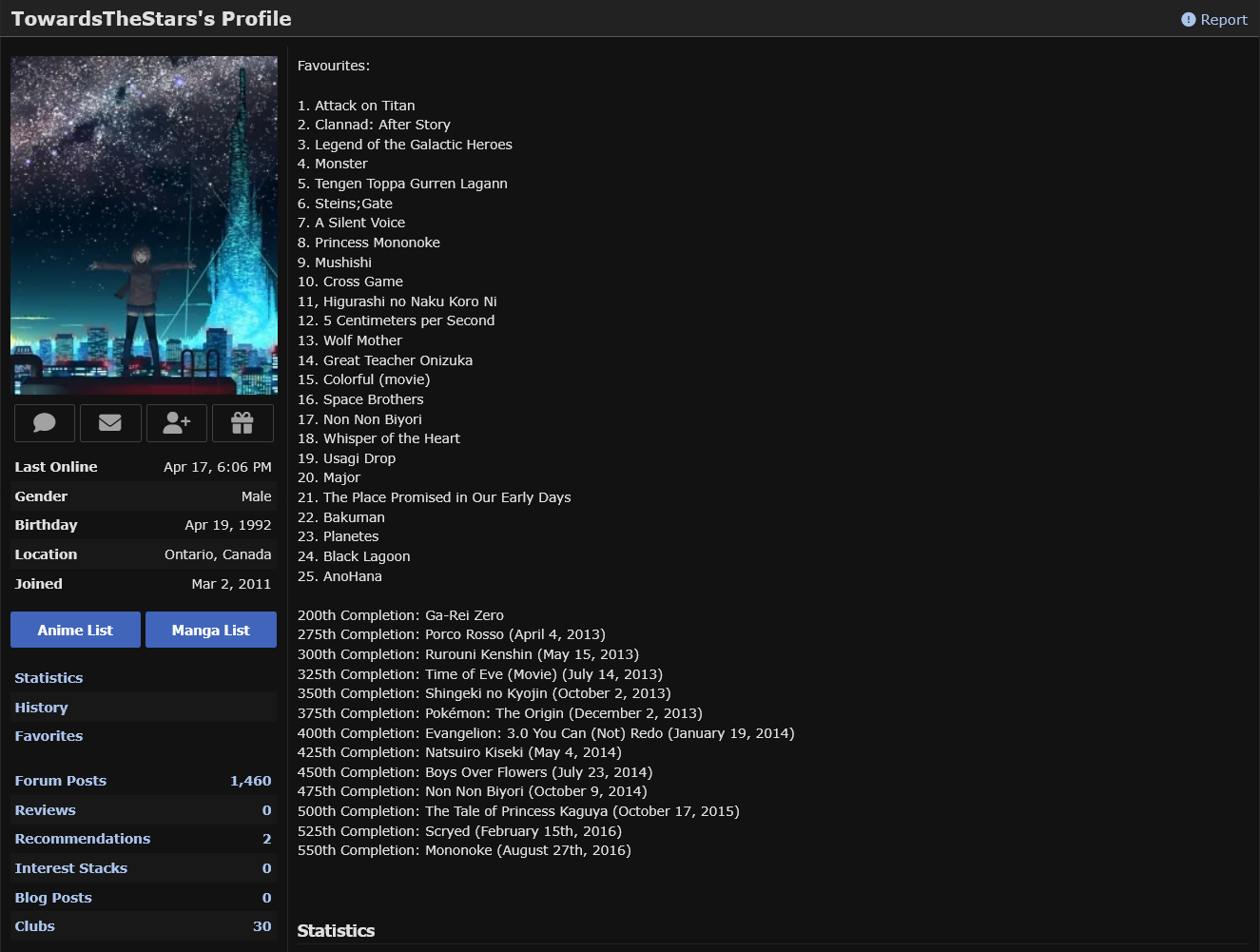Image resolution: width=1260 pixels, height=952 pixels.
Task: Click the Reviews count 0
Action: coord(267,810)
